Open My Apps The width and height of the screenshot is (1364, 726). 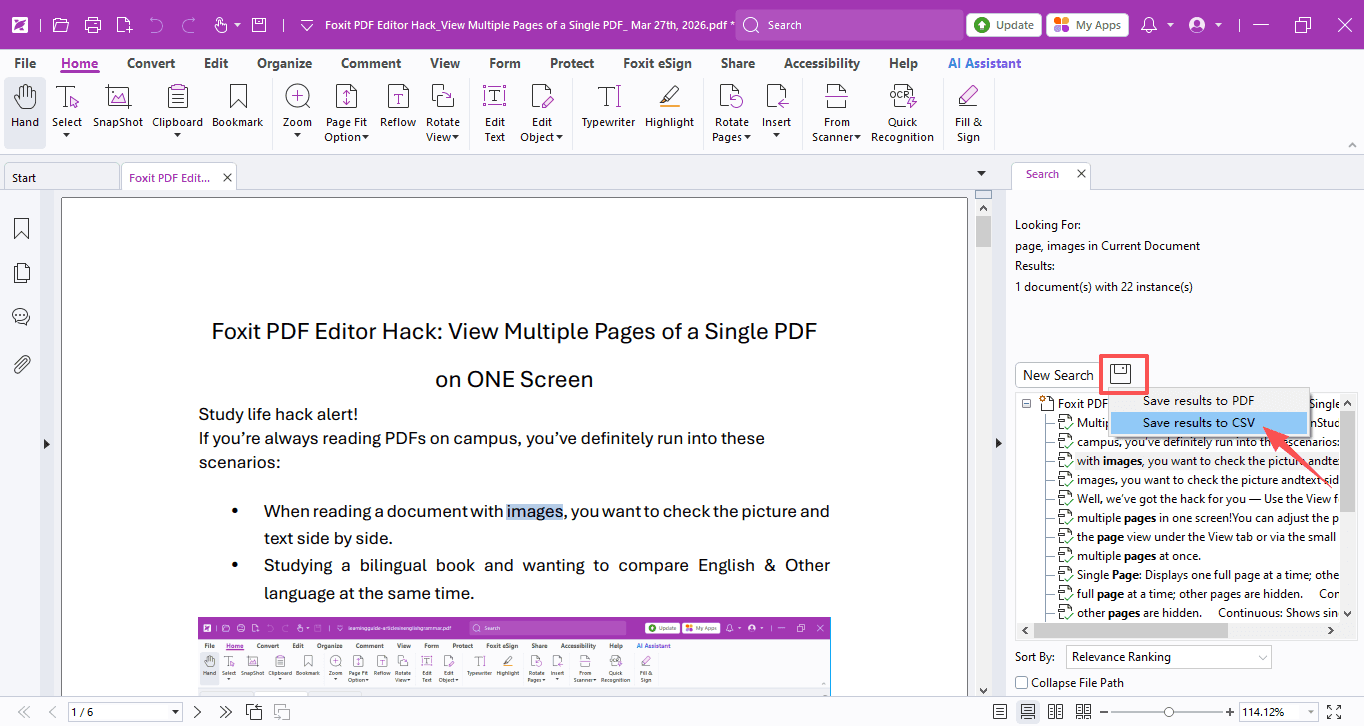click(1087, 25)
